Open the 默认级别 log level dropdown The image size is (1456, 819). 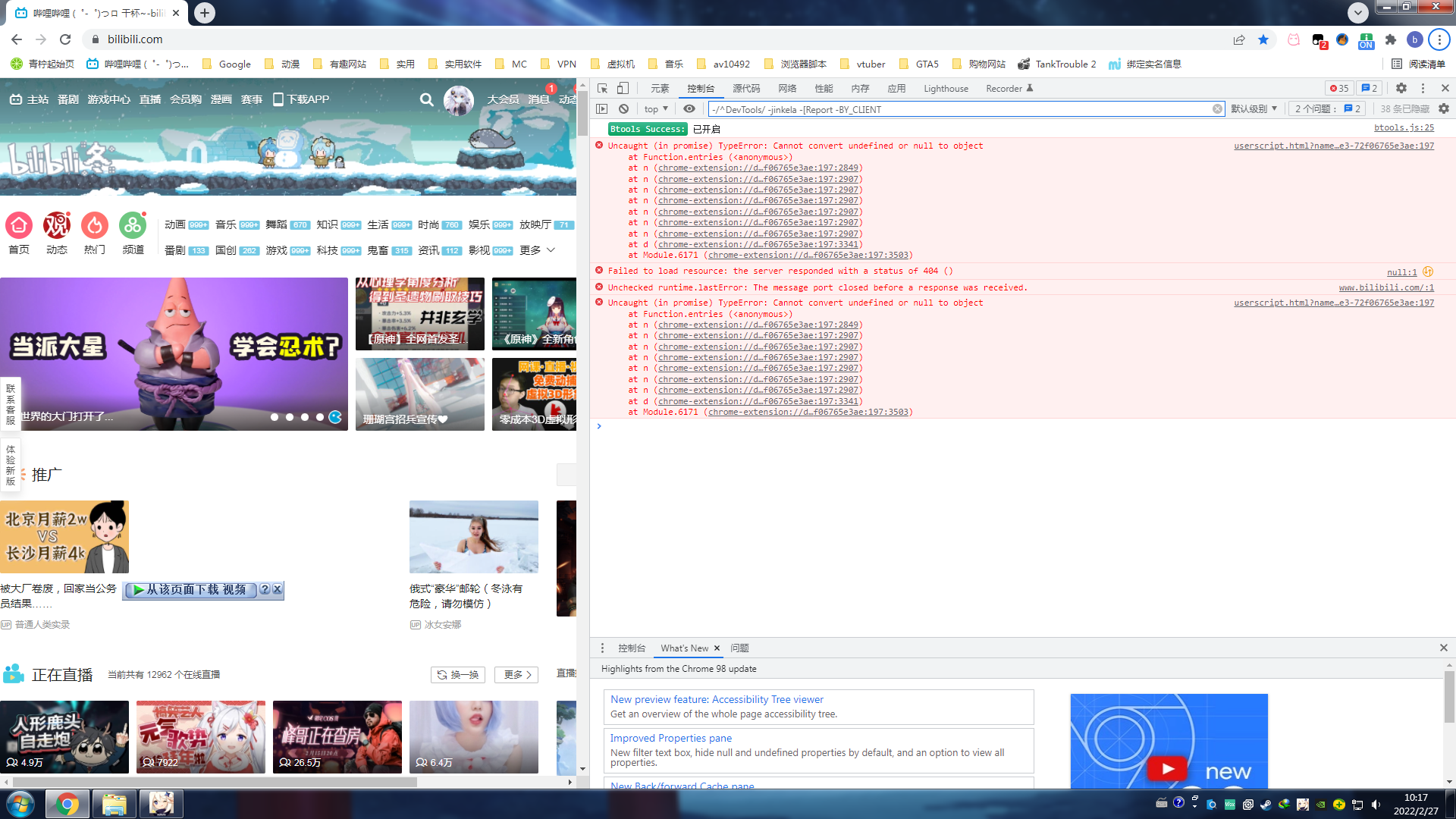[x=1254, y=109]
